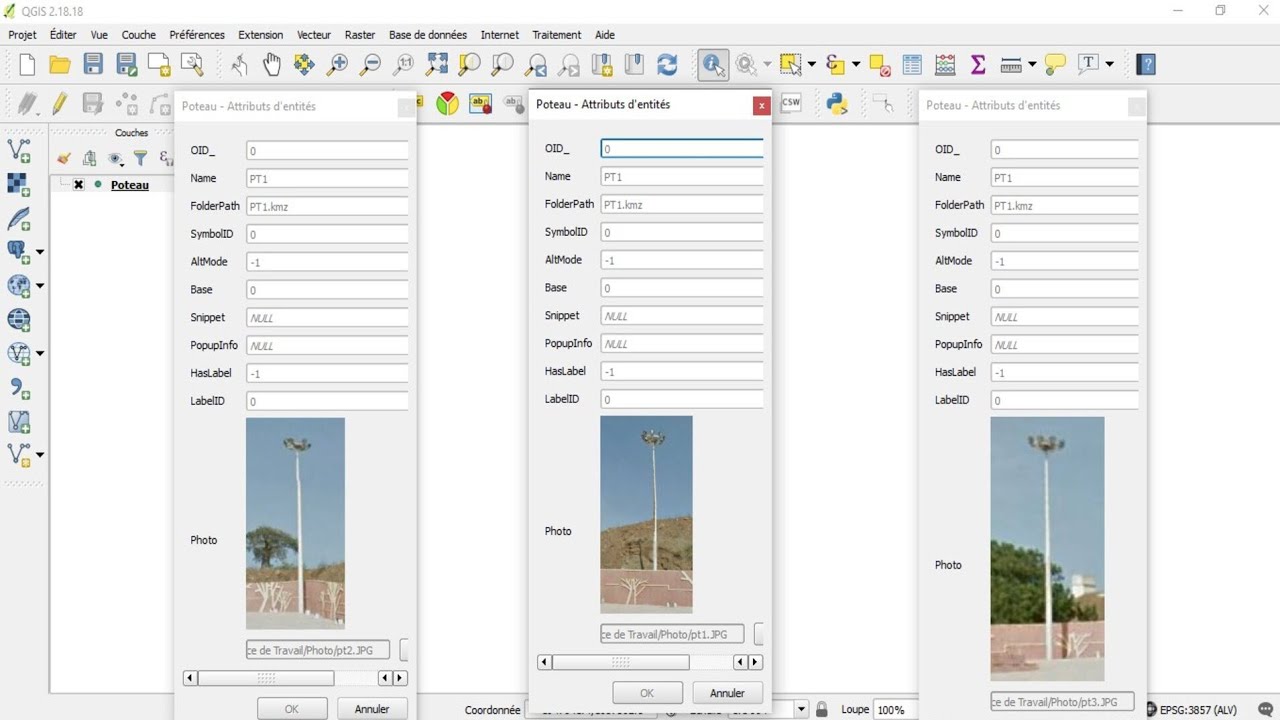Open the Traitement menu
Viewport: 1280px width, 720px height.
pos(557,35)
